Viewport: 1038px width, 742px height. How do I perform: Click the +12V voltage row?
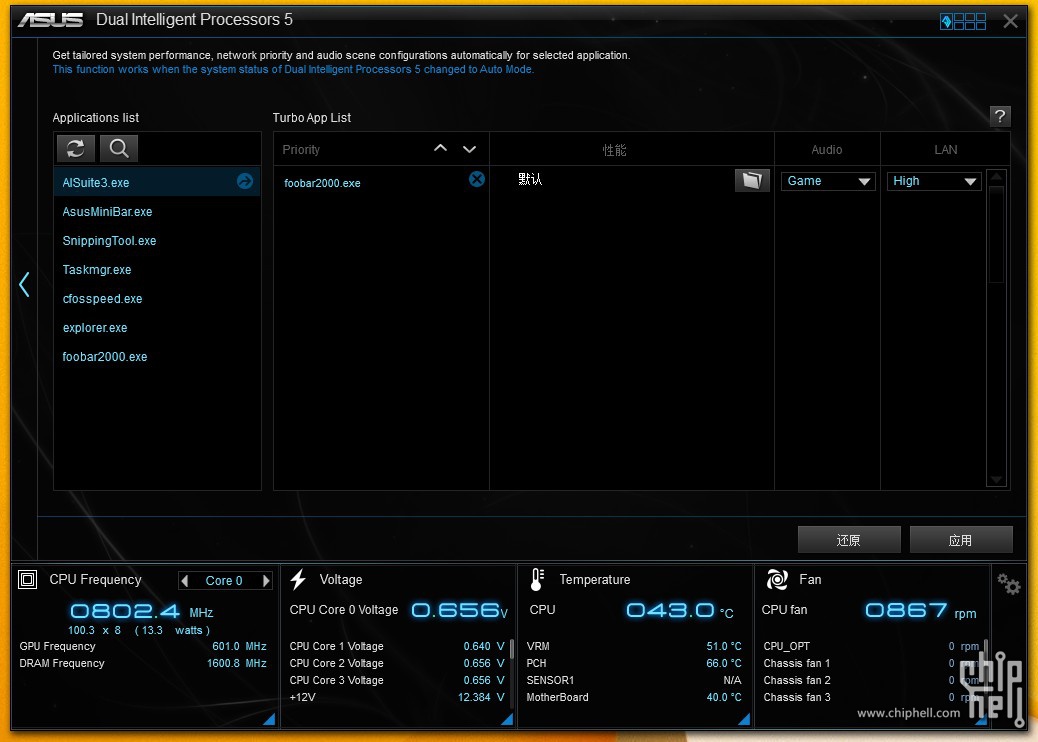[x=397, y=697]
